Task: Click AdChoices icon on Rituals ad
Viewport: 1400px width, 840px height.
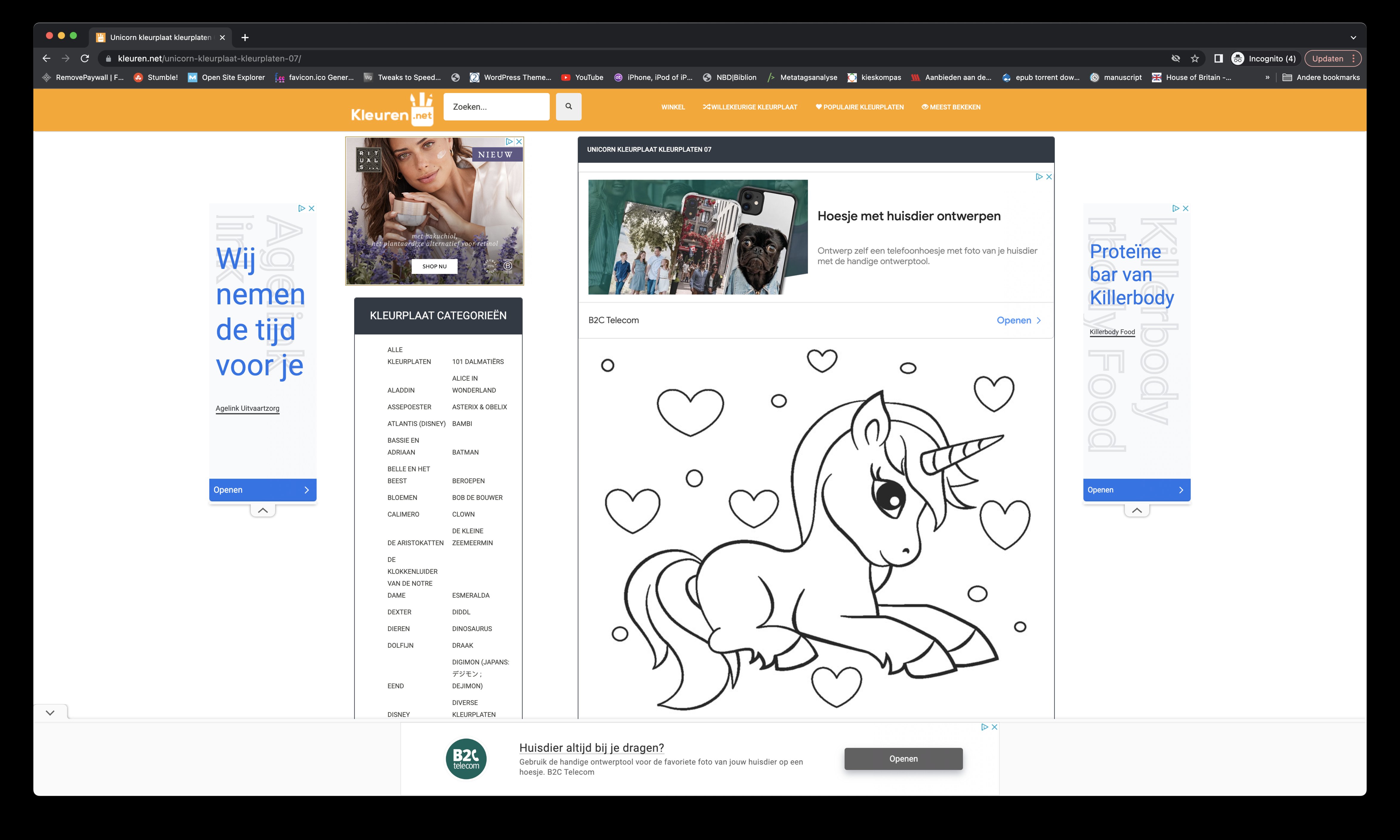Action: pyautogui.click(x=509, y=142)
